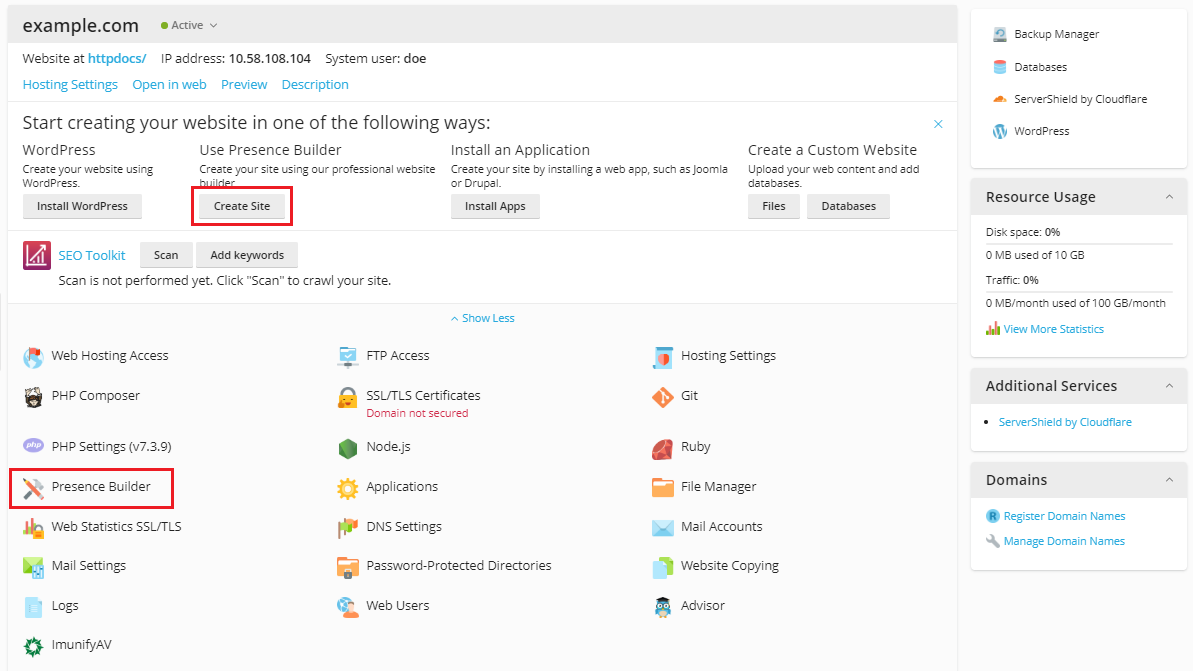Open WordPress icon in sidebar
Viewport: 1193px width, 671px height.
click(x=1000, y=132)
